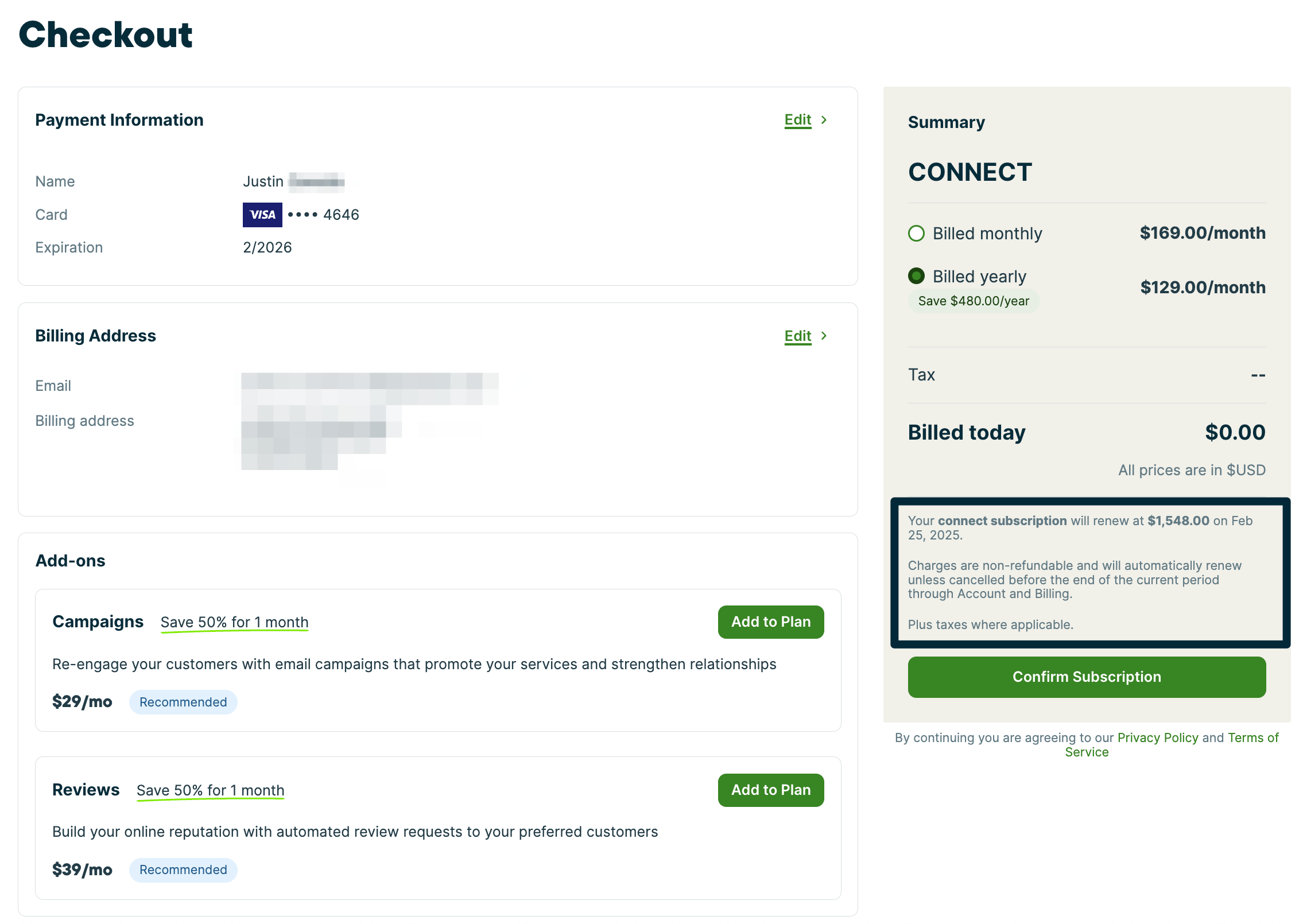Image resolution: width=1303 pixels, height=924 pixels.
Task: Click chevron arrow next to Payment Information Edit
Action: pyautogui.click(x=824, y=120)
